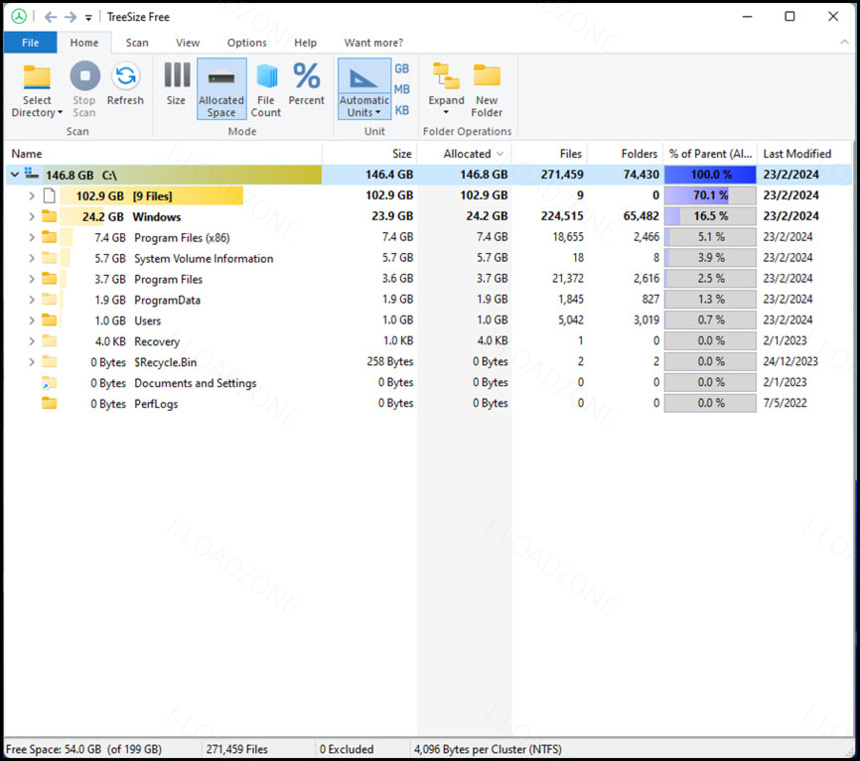Click the drive icon of C:\
This screenshot has height=761, width=860.
click(32, 174)
